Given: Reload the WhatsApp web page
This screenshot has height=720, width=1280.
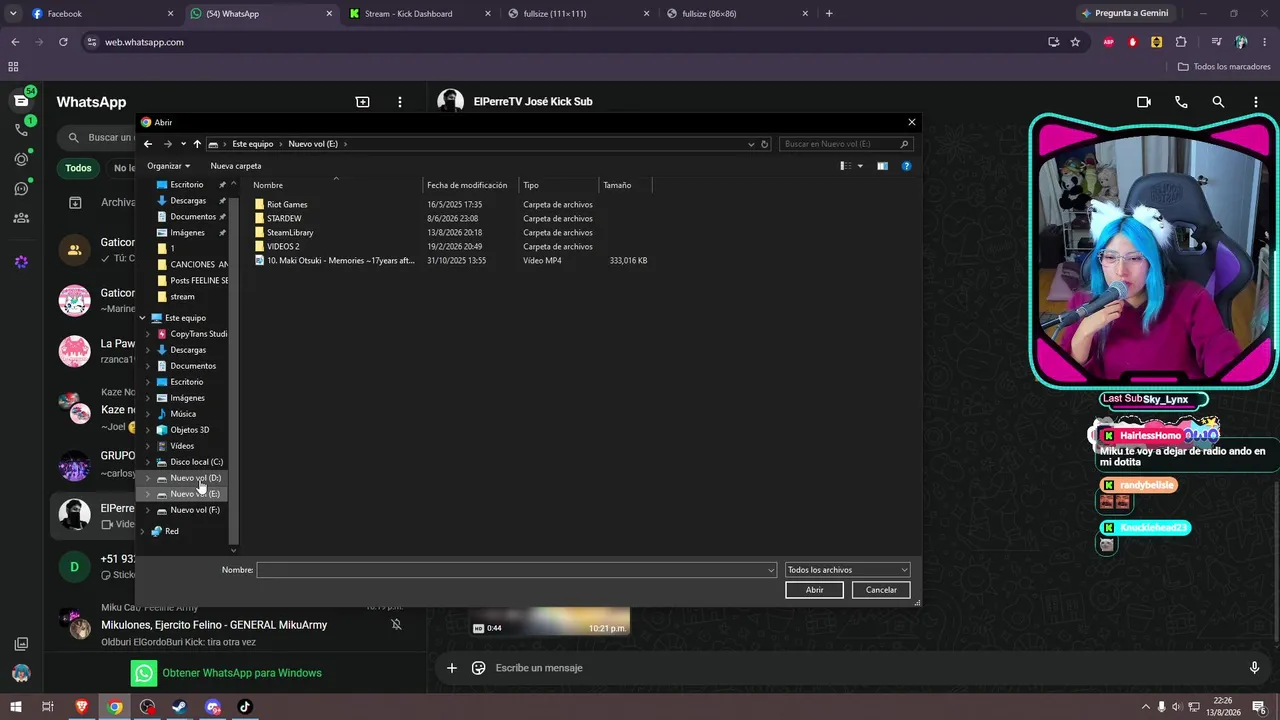Looking at the screenshot, I should [63, 42].
